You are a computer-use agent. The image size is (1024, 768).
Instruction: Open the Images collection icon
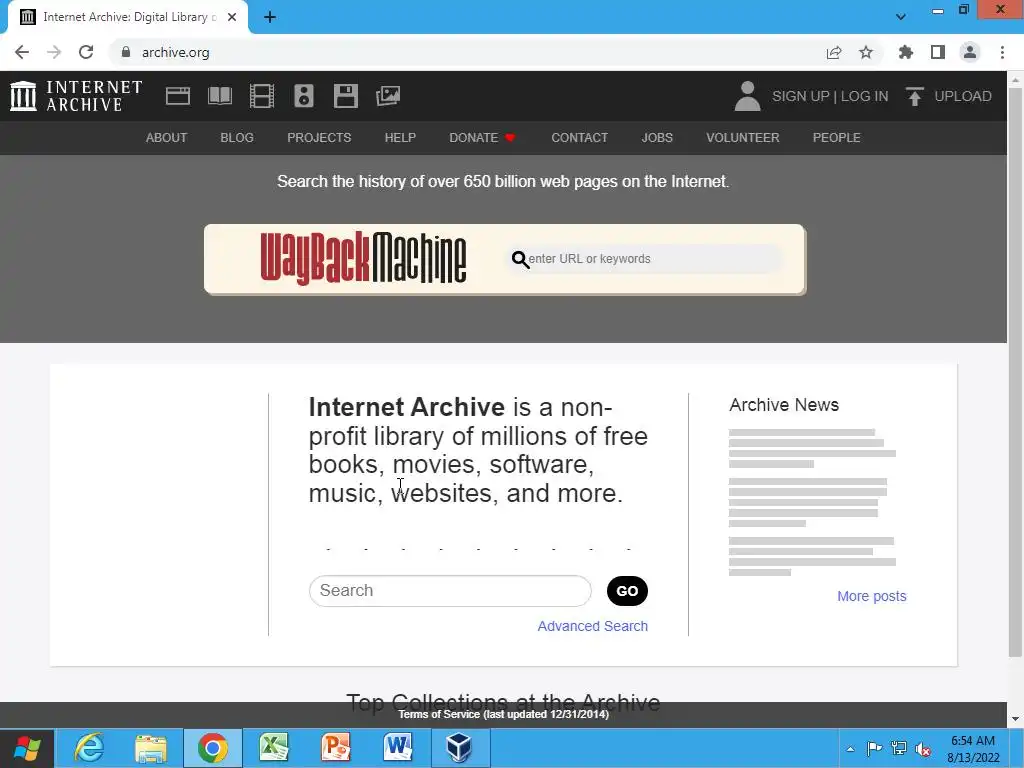pos(388,96)
